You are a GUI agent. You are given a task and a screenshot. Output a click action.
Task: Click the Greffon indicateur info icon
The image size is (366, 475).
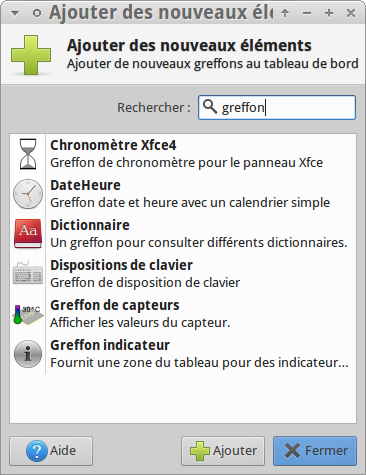28,354
